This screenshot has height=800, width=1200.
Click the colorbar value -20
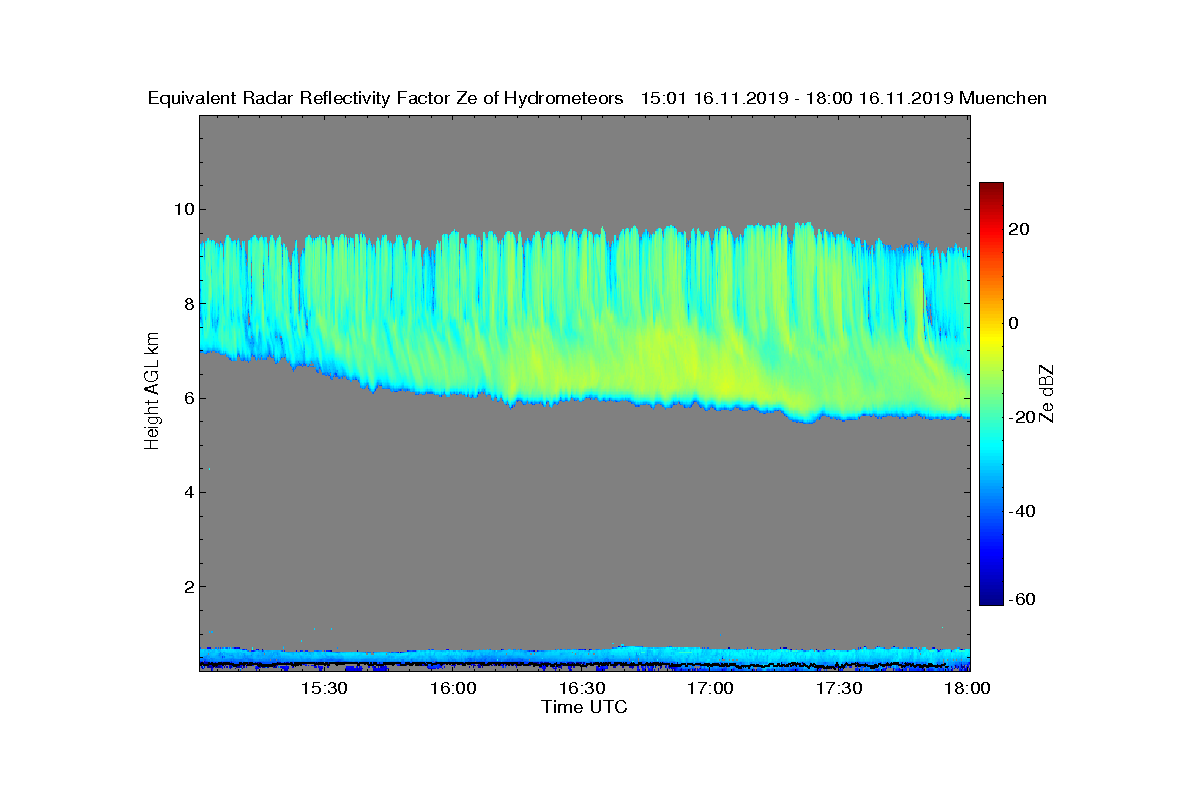point(1022,417)
